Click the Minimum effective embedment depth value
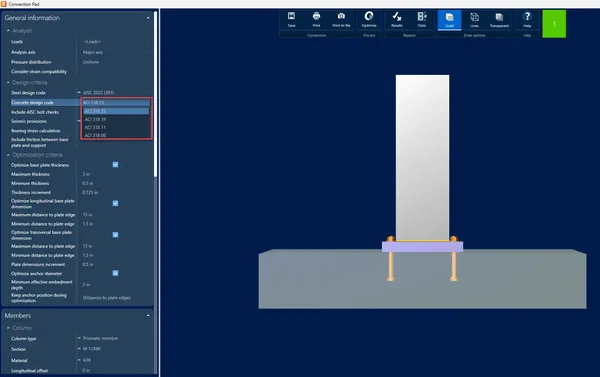Image resolution: width=600 pixels, height=377 pixels. (86, 284)
